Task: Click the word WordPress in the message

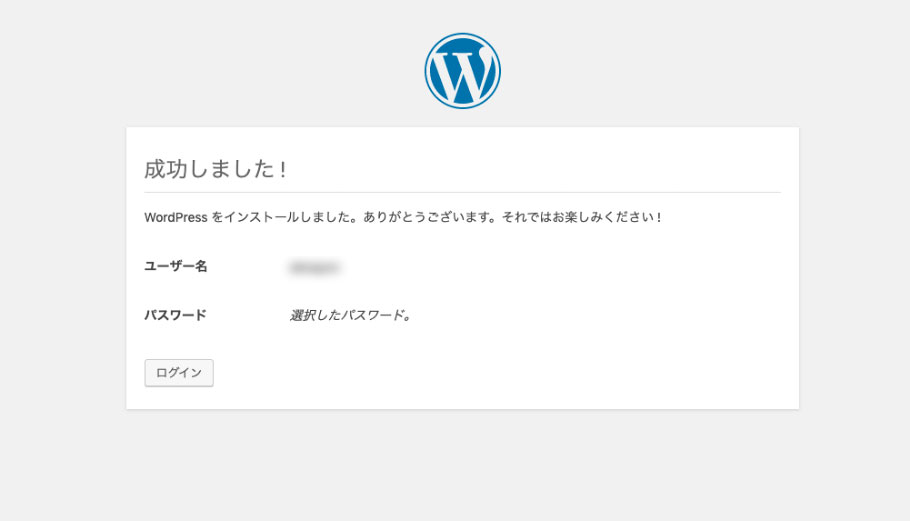Action: tap(176, 218)
